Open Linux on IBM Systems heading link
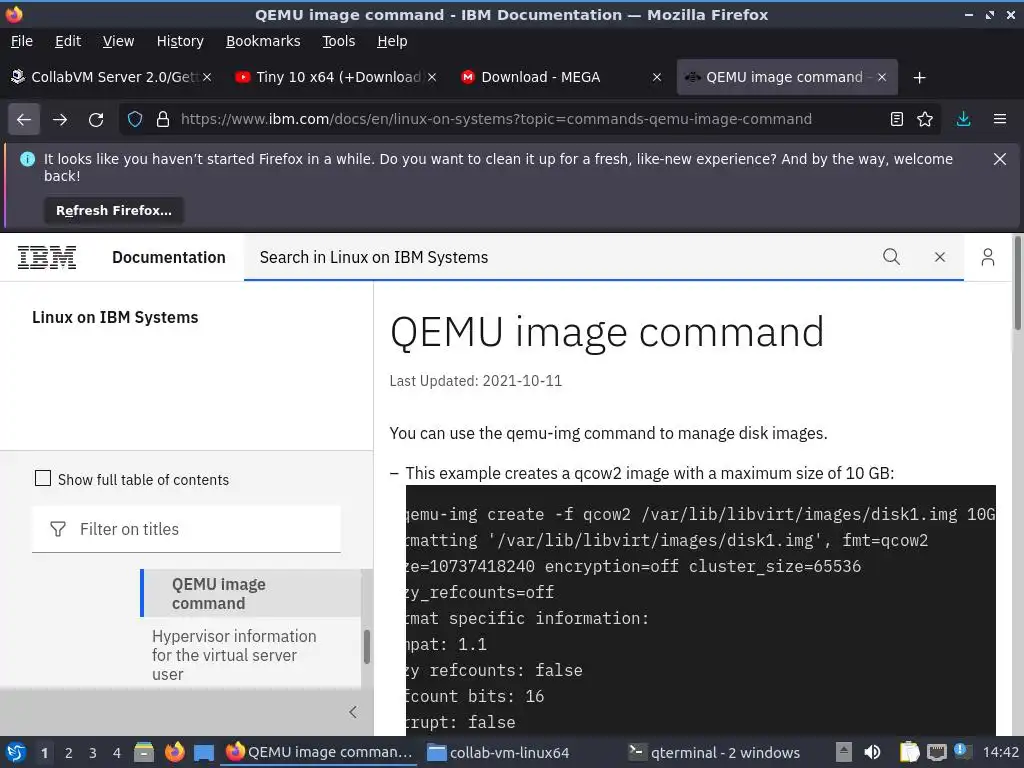Image resolution: width=1024 pixels, height=768 pixels. (115, 317)
